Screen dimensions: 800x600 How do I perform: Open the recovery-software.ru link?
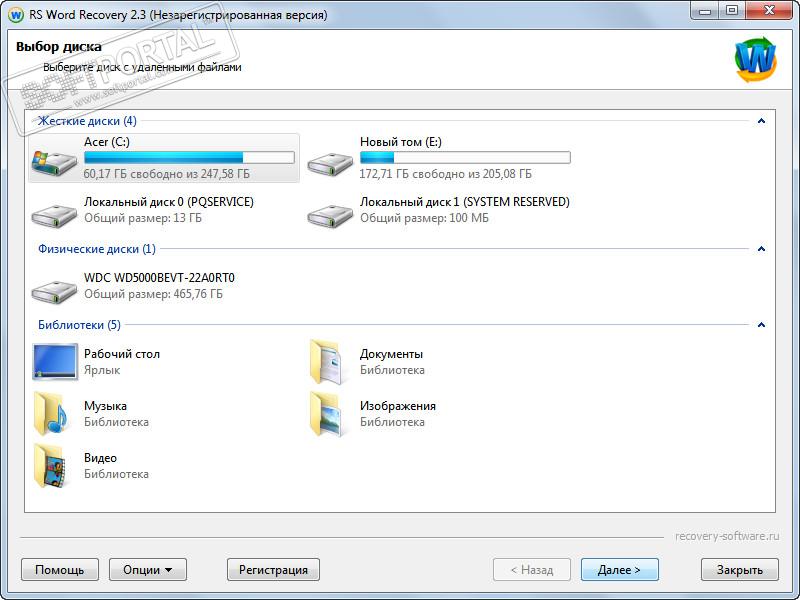click(x=727, y=536)
